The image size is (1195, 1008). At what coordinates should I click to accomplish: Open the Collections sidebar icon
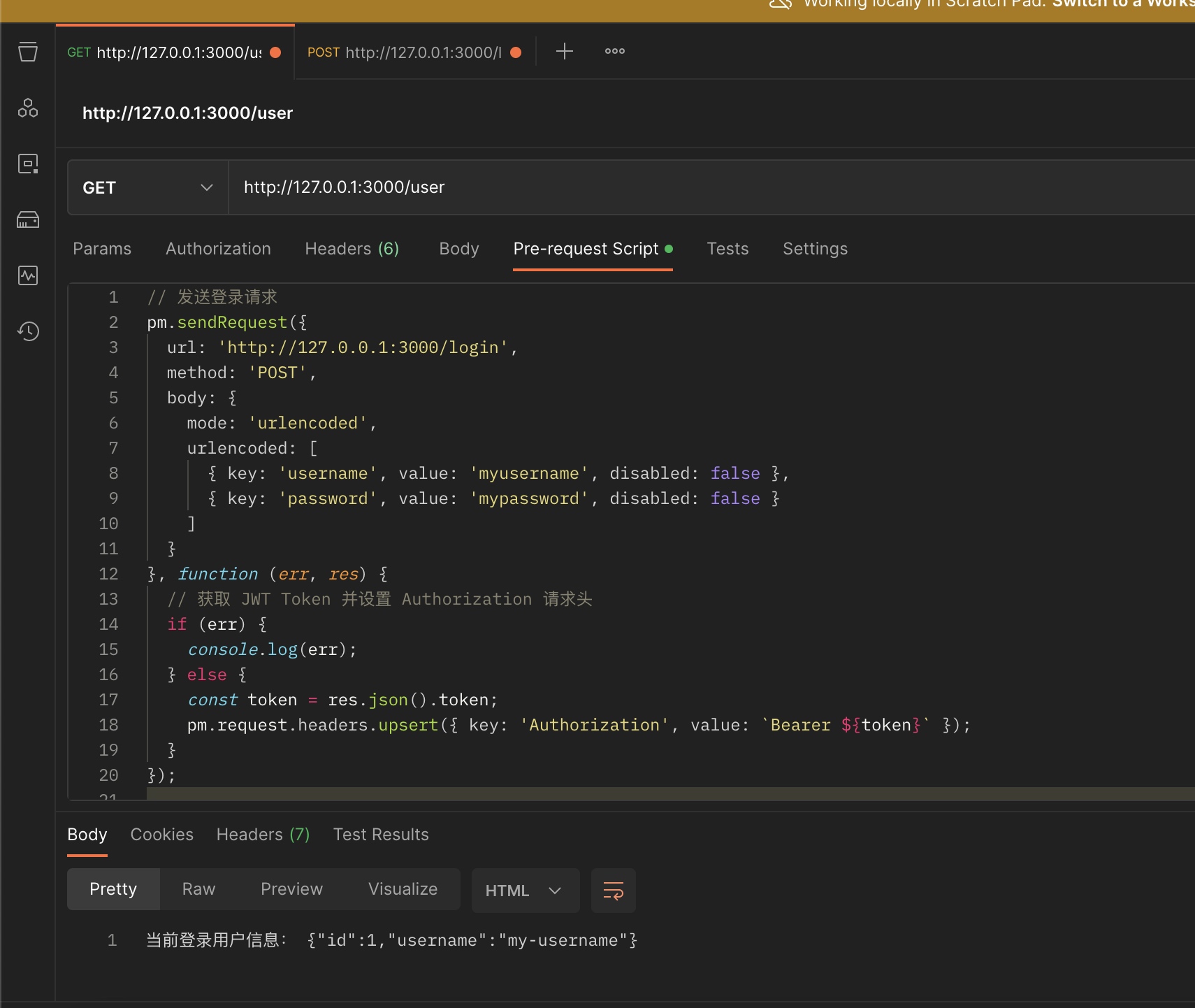pos(28,52)
